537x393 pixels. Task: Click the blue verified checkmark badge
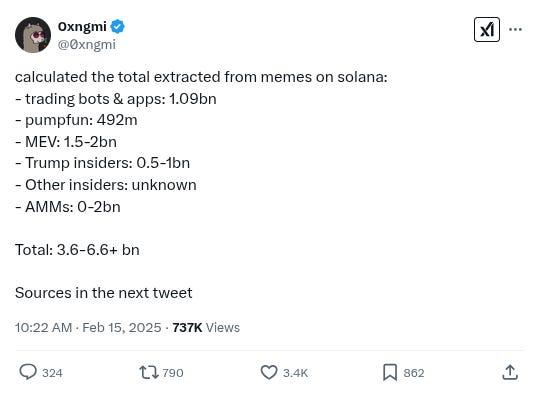[117, 27]
